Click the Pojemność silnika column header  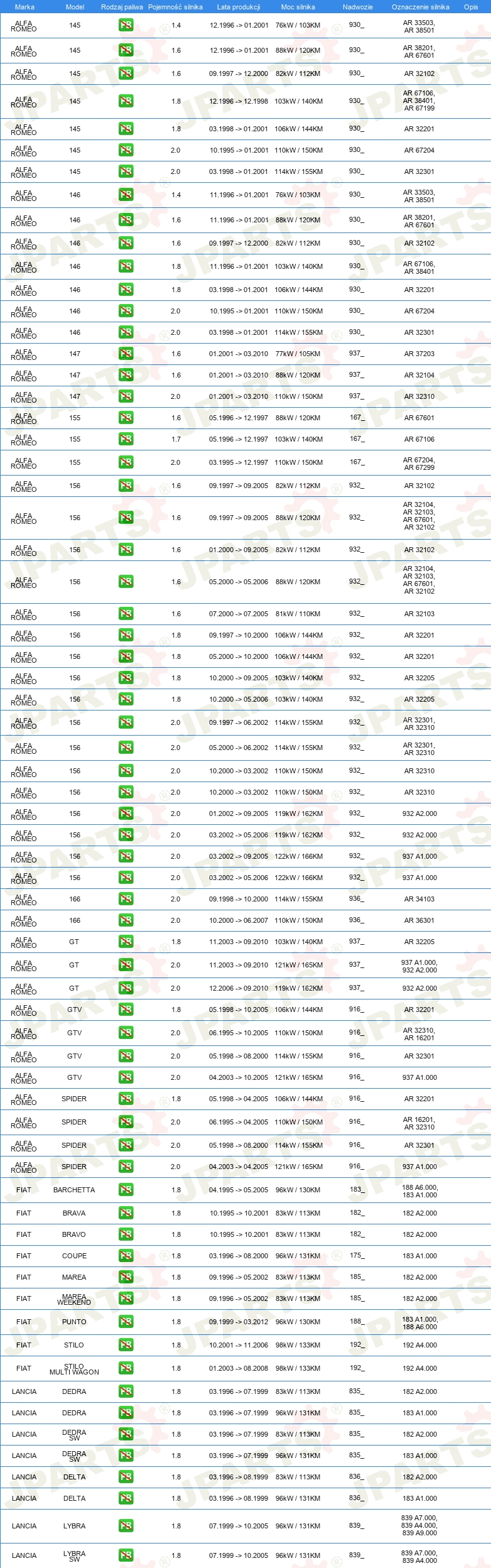(175, 7)
